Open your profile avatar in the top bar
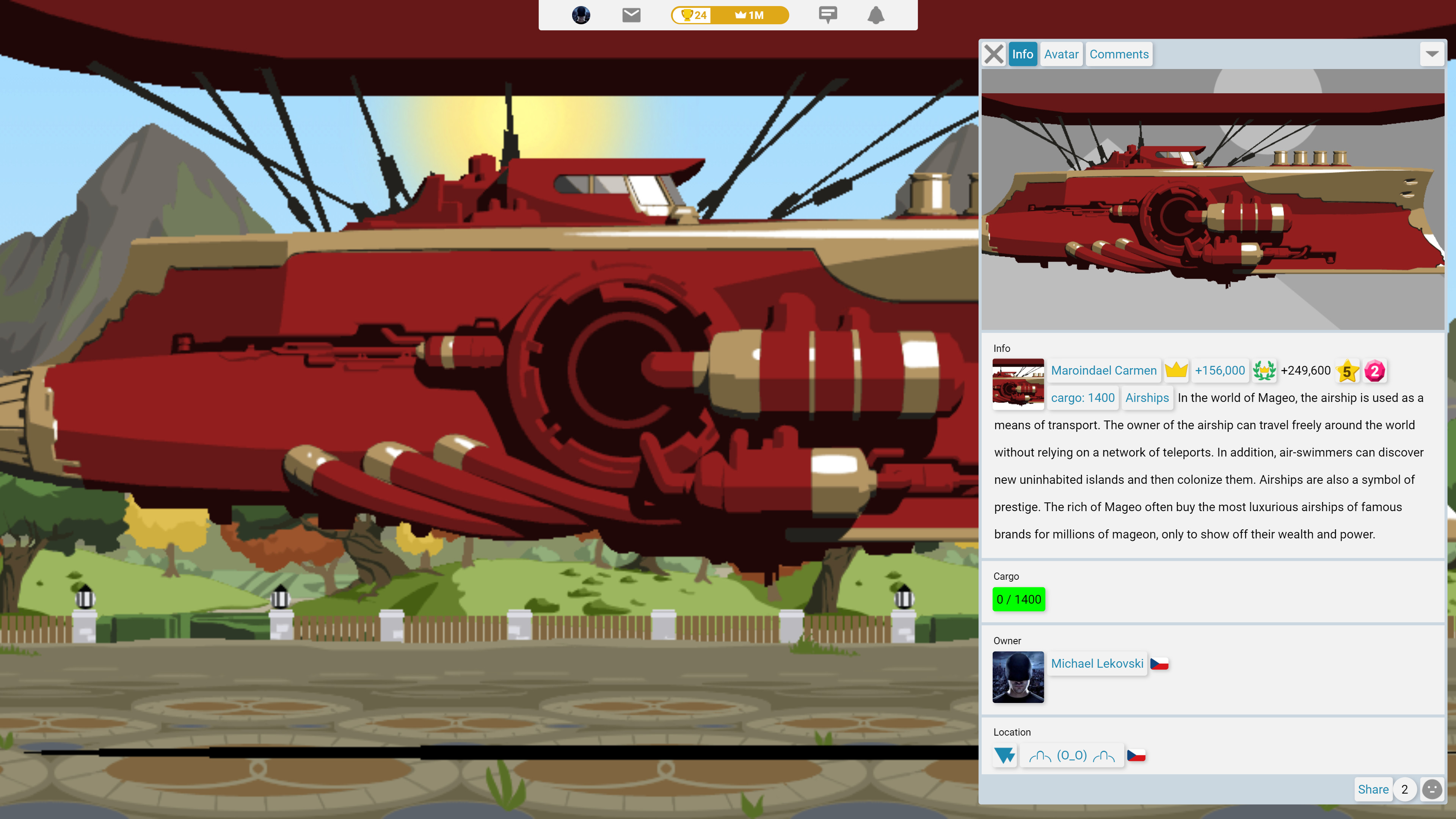This screenshot has width=1456, height=819. coord(581,15)
